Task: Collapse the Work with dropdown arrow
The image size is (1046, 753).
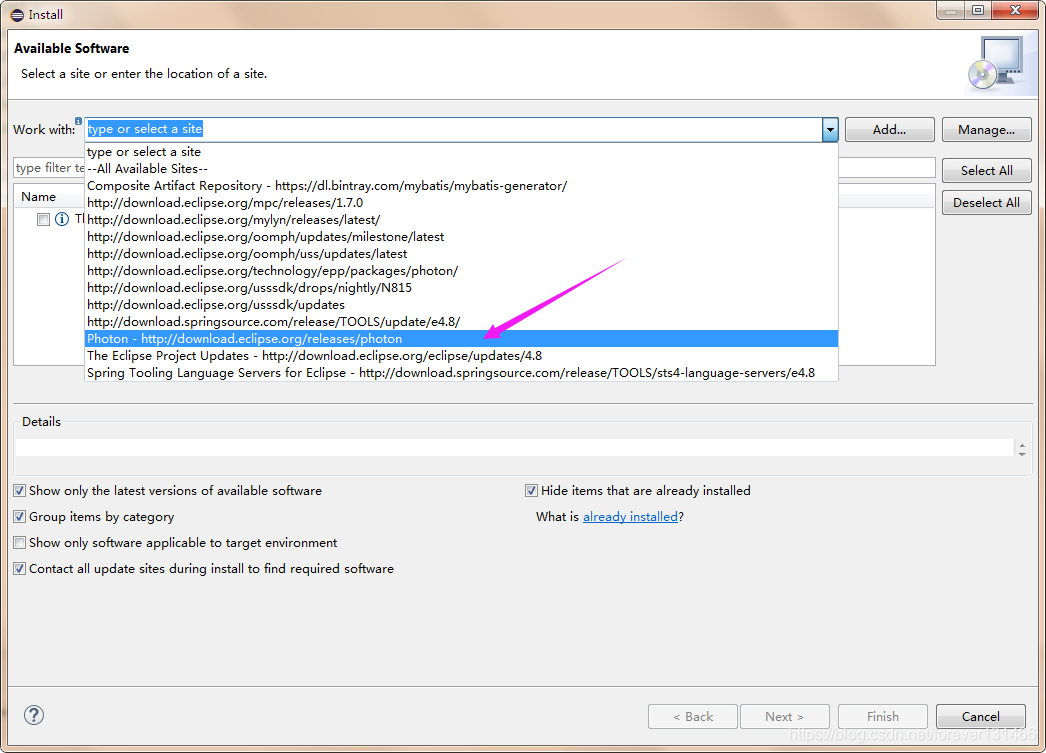Action: 830,130
